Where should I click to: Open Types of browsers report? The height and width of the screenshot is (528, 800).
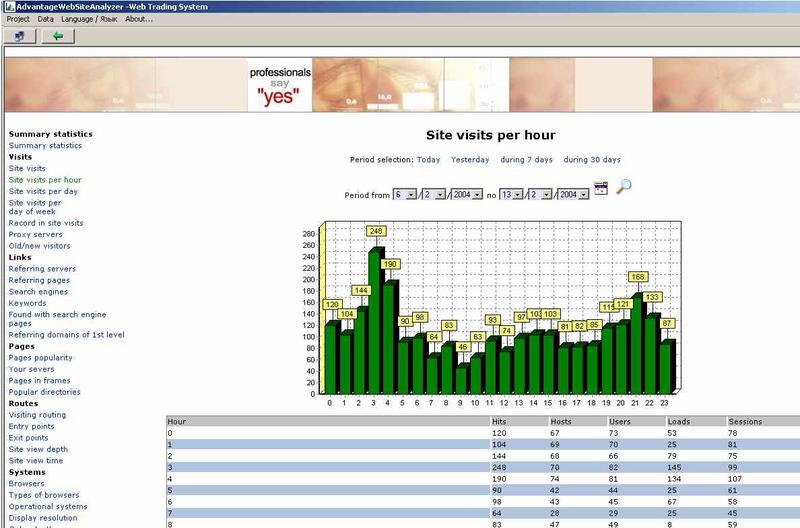click(x=44, y=495)
